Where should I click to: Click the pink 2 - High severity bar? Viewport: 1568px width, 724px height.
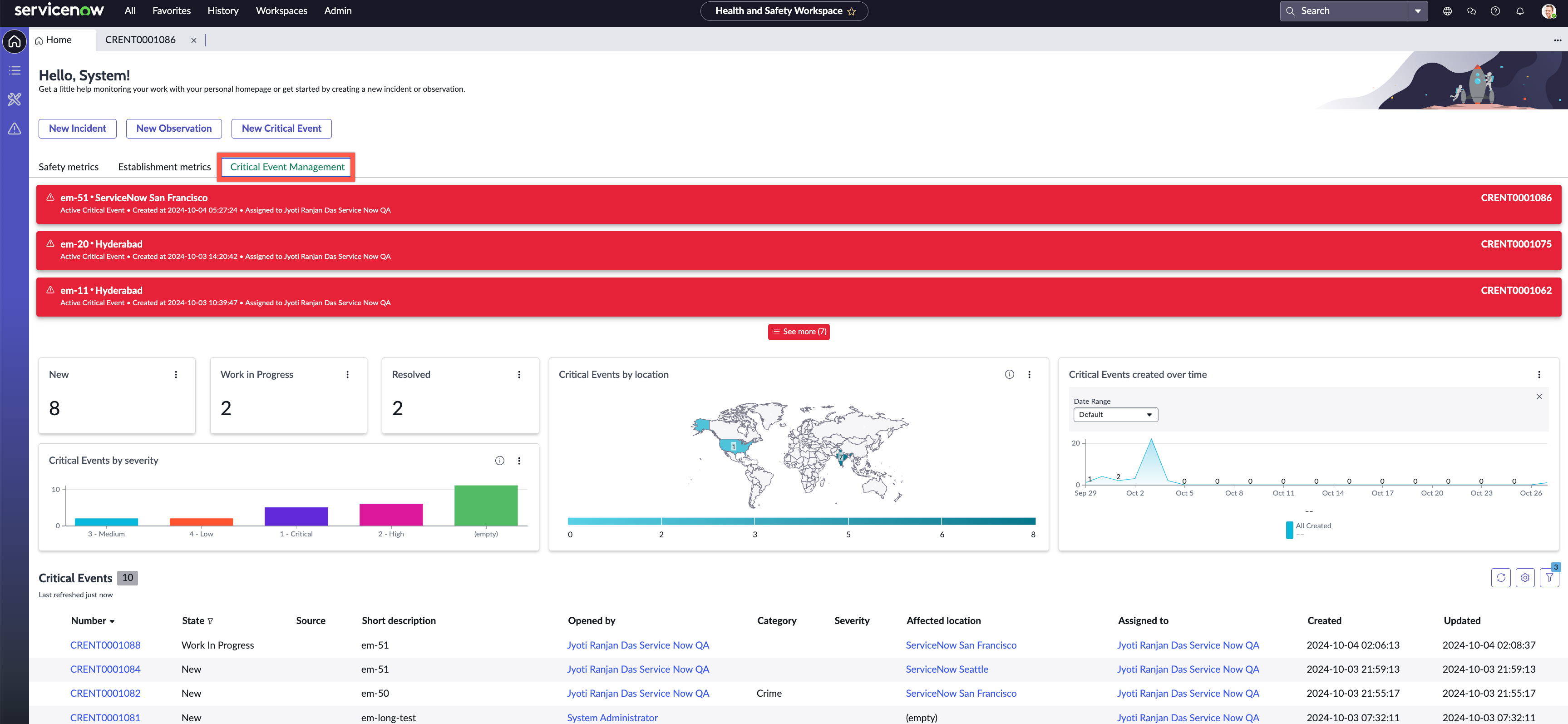(x=391, y=515)
